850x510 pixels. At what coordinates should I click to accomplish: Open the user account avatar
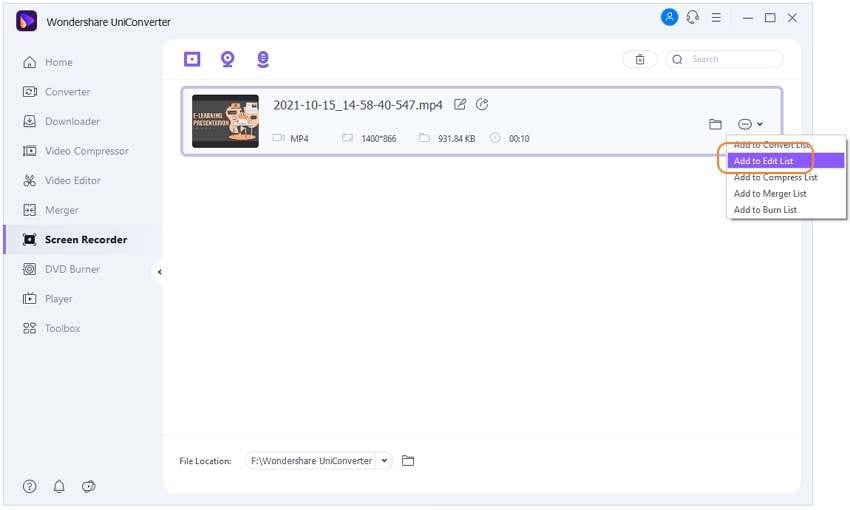[x=669, y=17]
